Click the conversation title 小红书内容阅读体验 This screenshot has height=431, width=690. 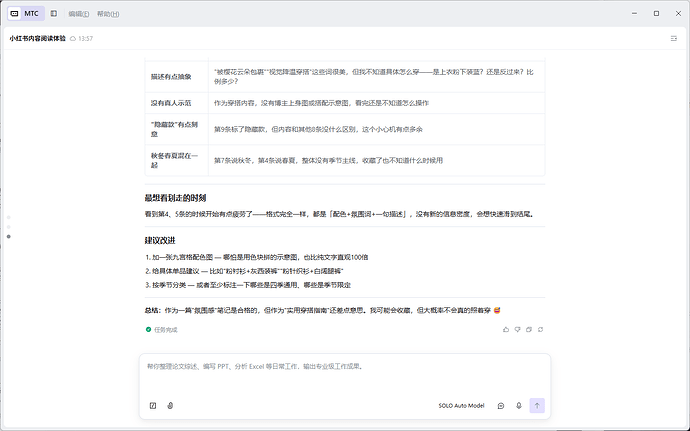point(37,39)
